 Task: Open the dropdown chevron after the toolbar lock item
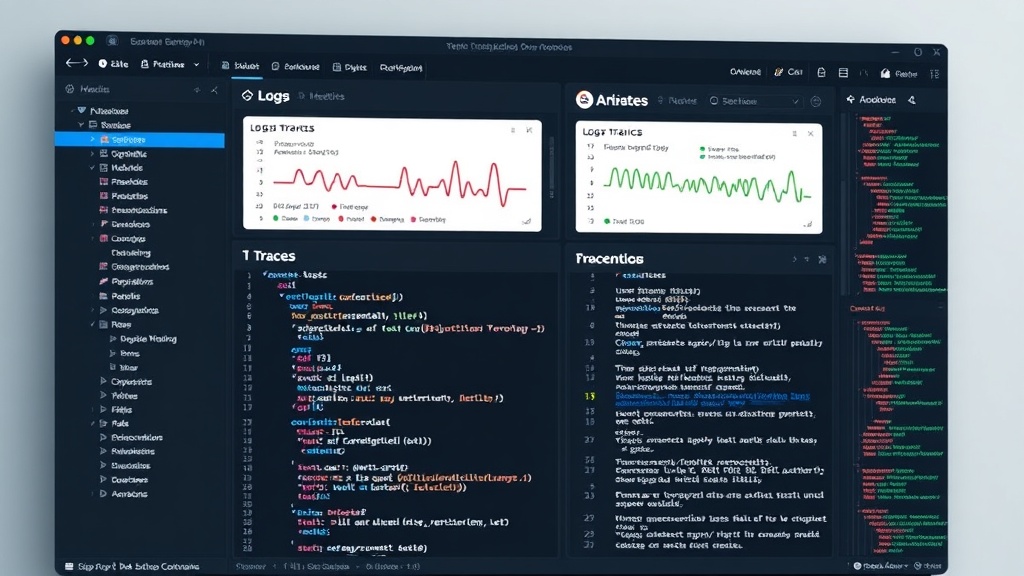(196, 65)
